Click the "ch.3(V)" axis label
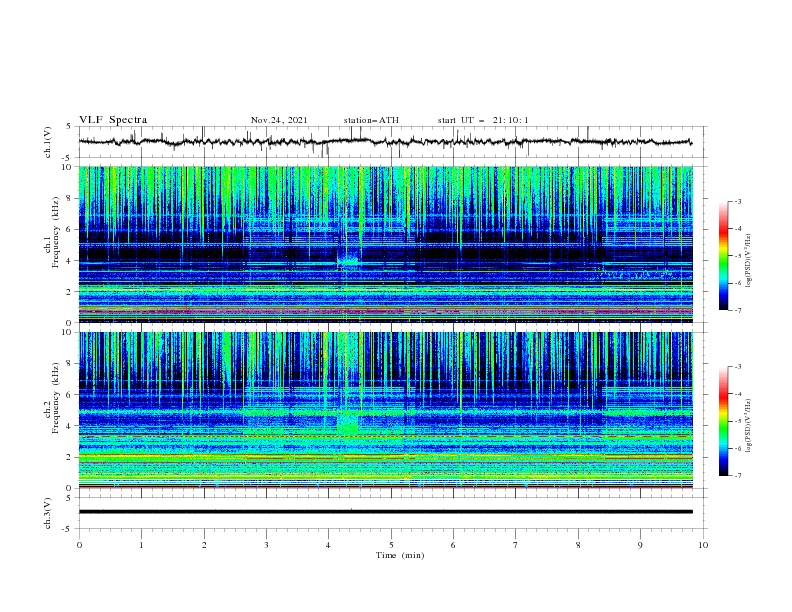 tap(48, 514)
